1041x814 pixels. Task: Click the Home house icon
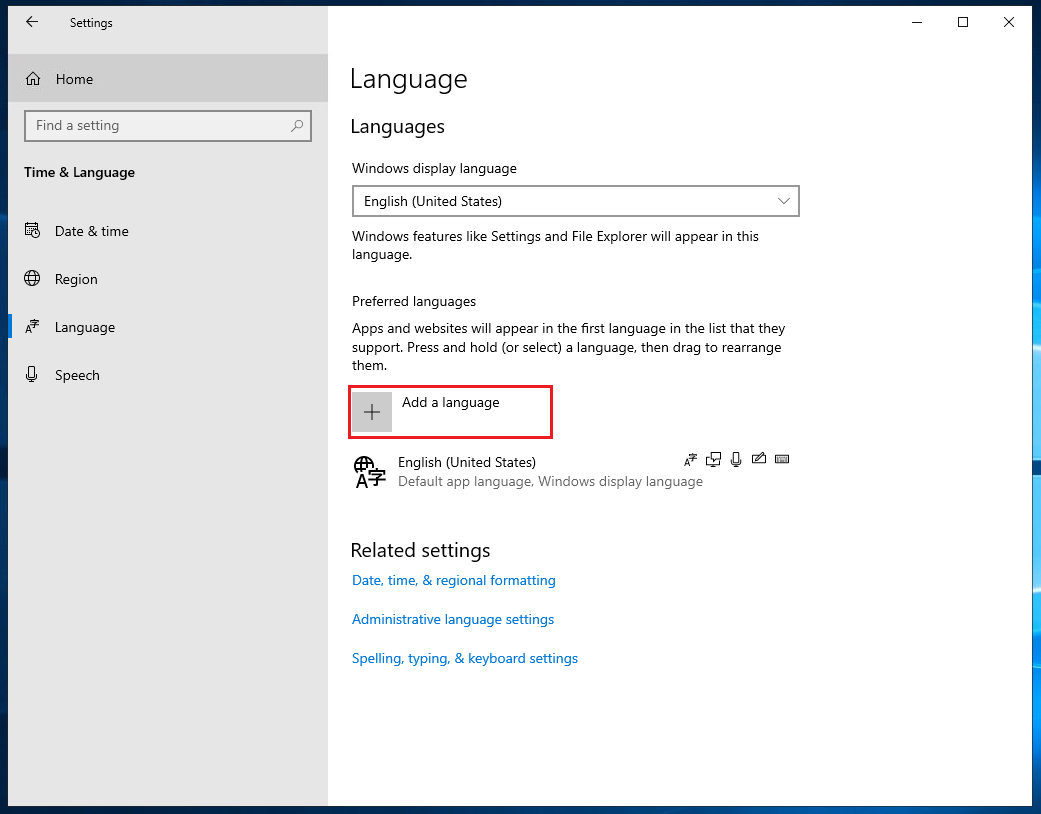pyautogui.click(x=33, y=79)
